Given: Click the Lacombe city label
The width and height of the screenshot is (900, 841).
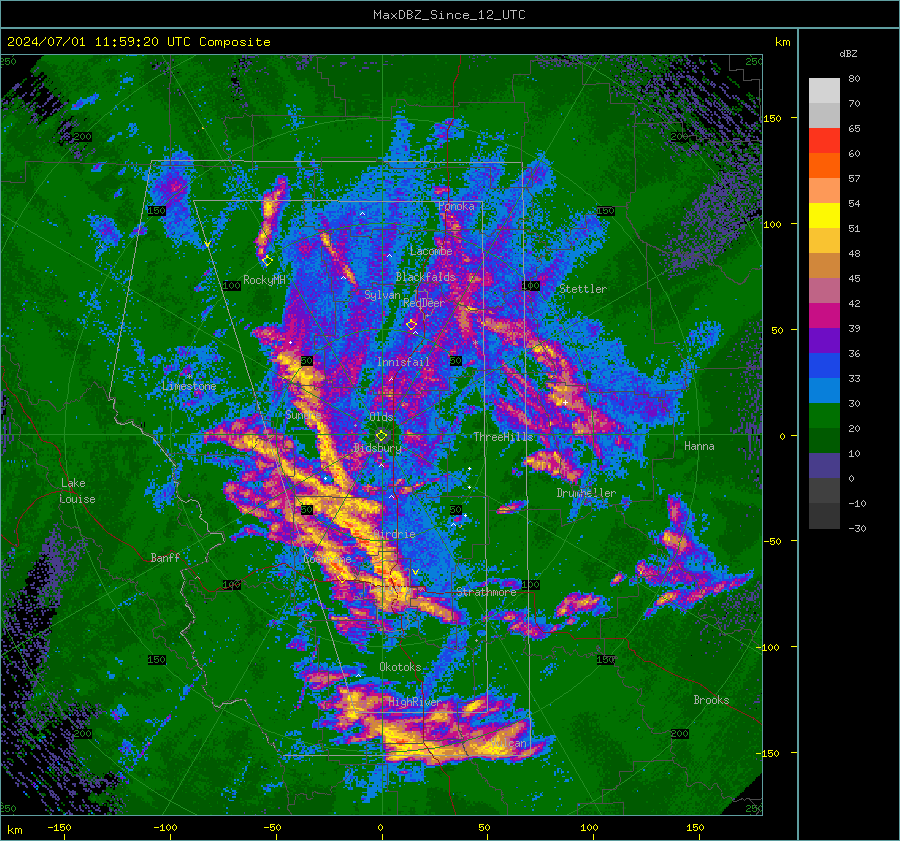Looking at the screenshot, I should tap(431, 251).
